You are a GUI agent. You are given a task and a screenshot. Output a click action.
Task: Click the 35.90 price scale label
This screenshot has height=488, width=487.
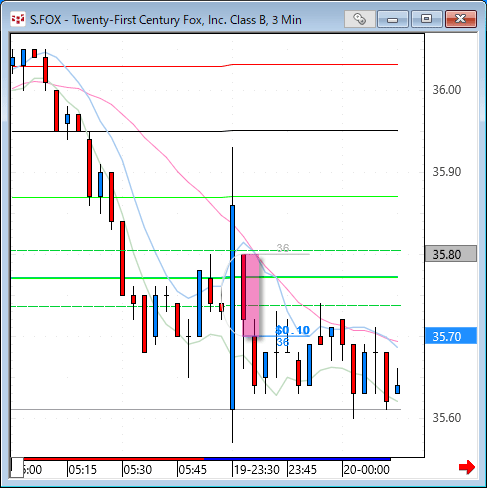pyautogui.click(x=447, y=172)
